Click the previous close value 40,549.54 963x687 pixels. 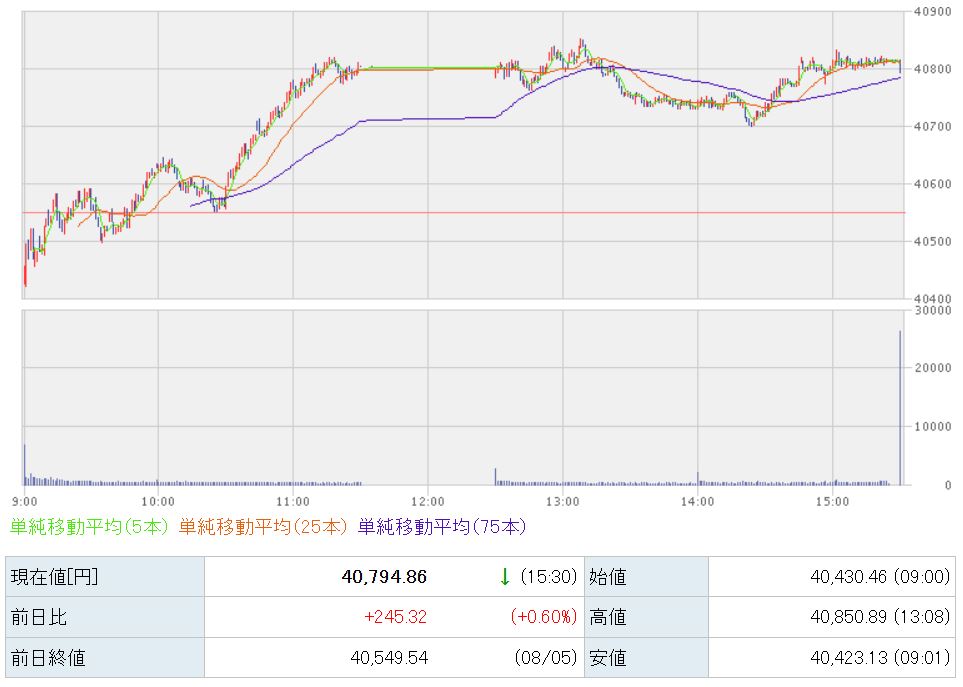tap(389, 658)
